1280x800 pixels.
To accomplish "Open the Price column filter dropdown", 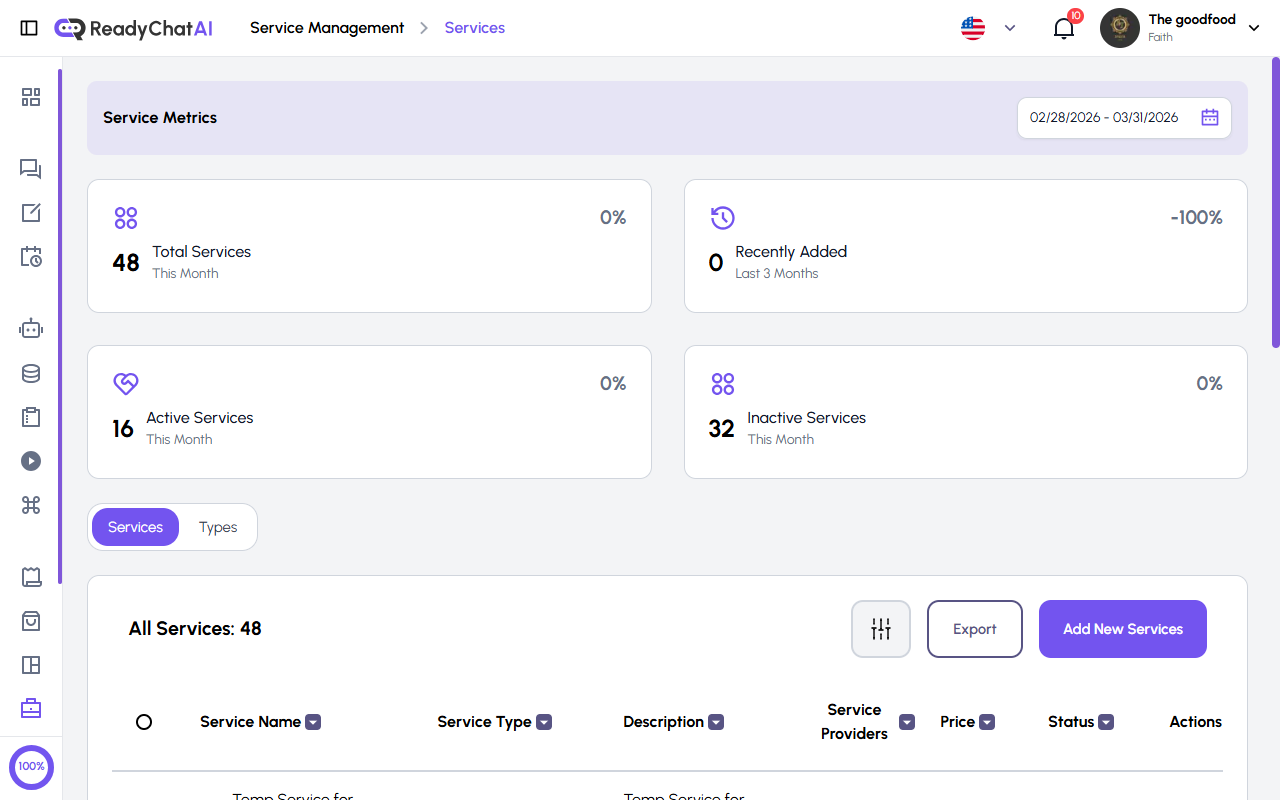I will [987, 721].
